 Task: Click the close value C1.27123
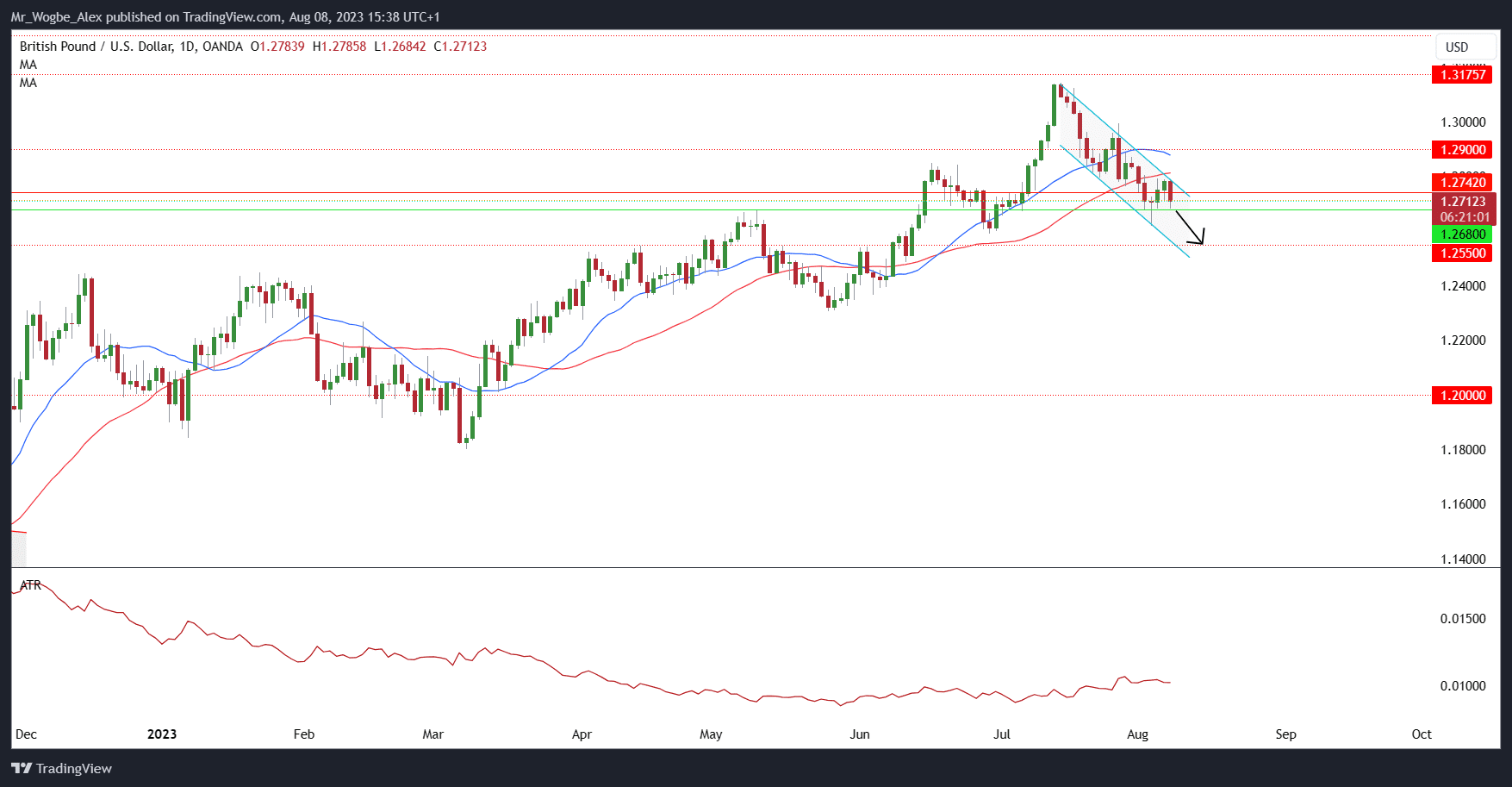[460, 47]
